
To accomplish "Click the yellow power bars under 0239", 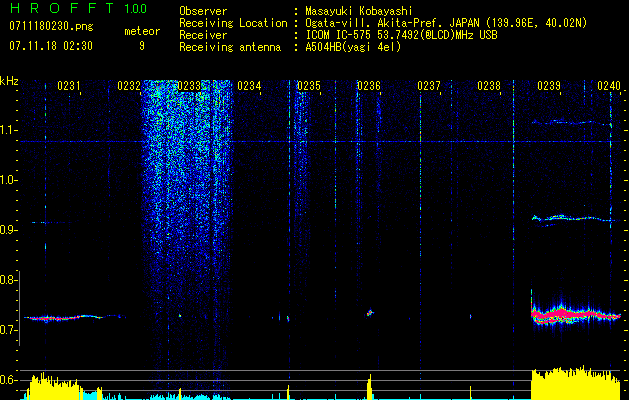I will pos(575,383).
